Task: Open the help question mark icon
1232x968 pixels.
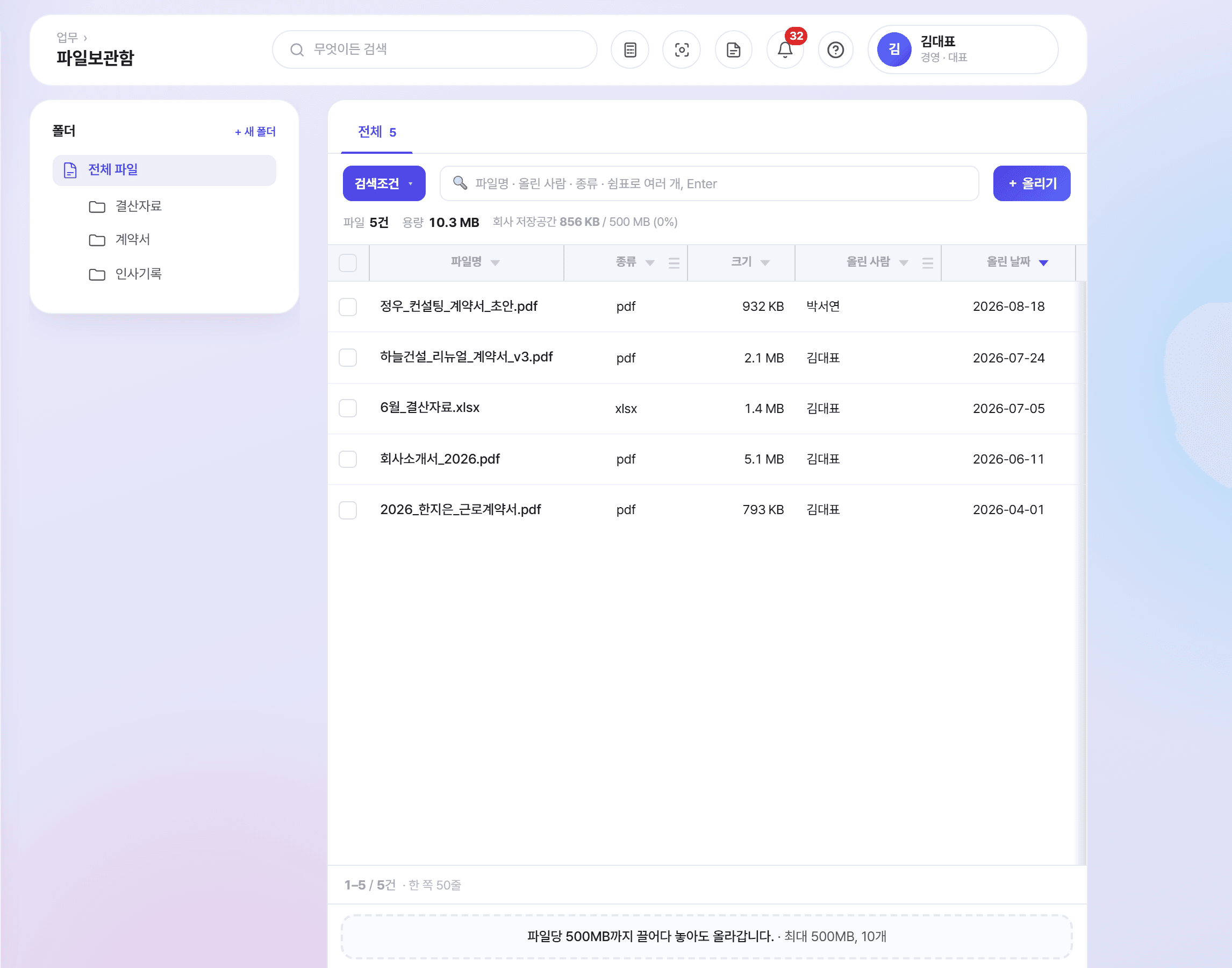Action: click(835, 50)
